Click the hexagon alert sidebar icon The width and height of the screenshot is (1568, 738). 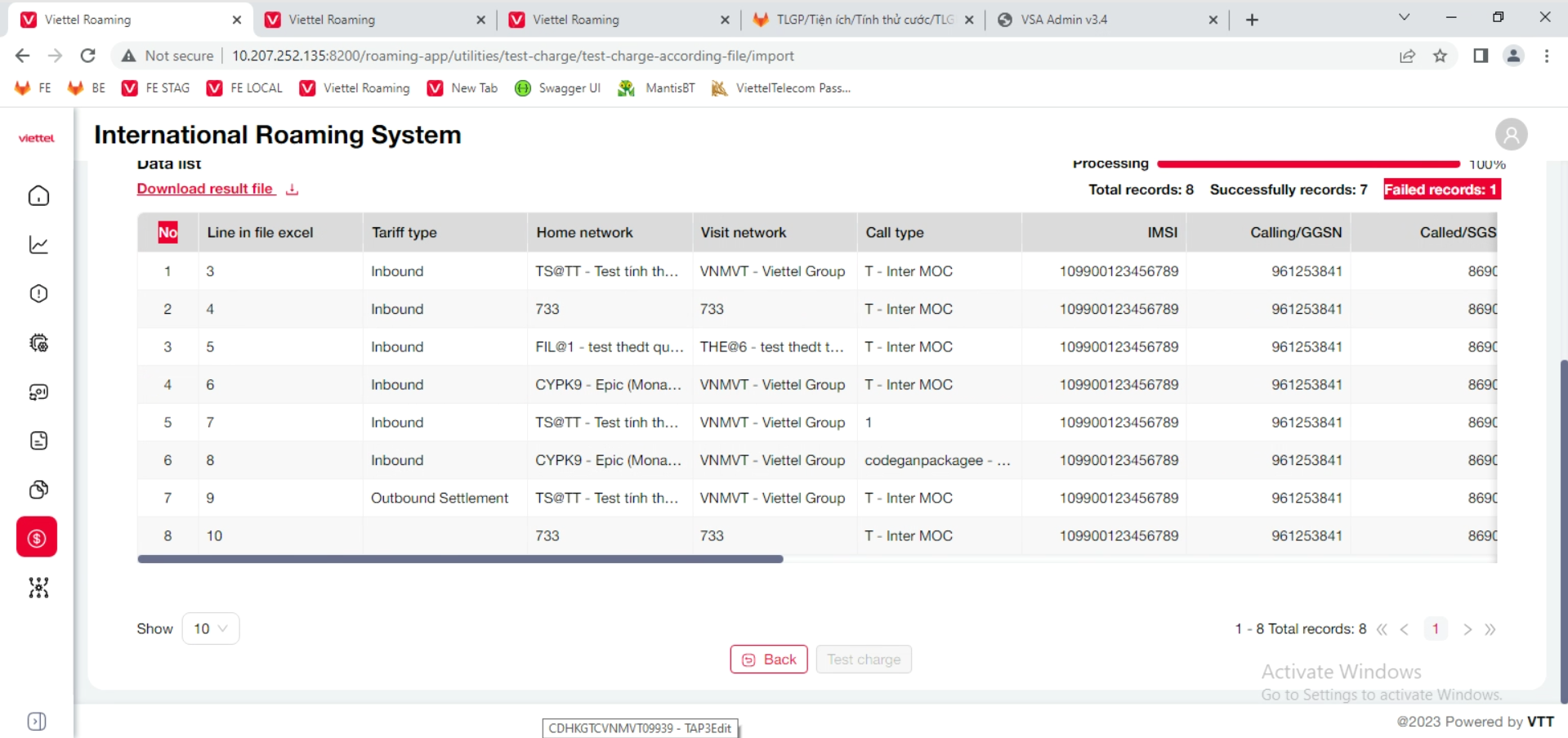tap(38, 294)
